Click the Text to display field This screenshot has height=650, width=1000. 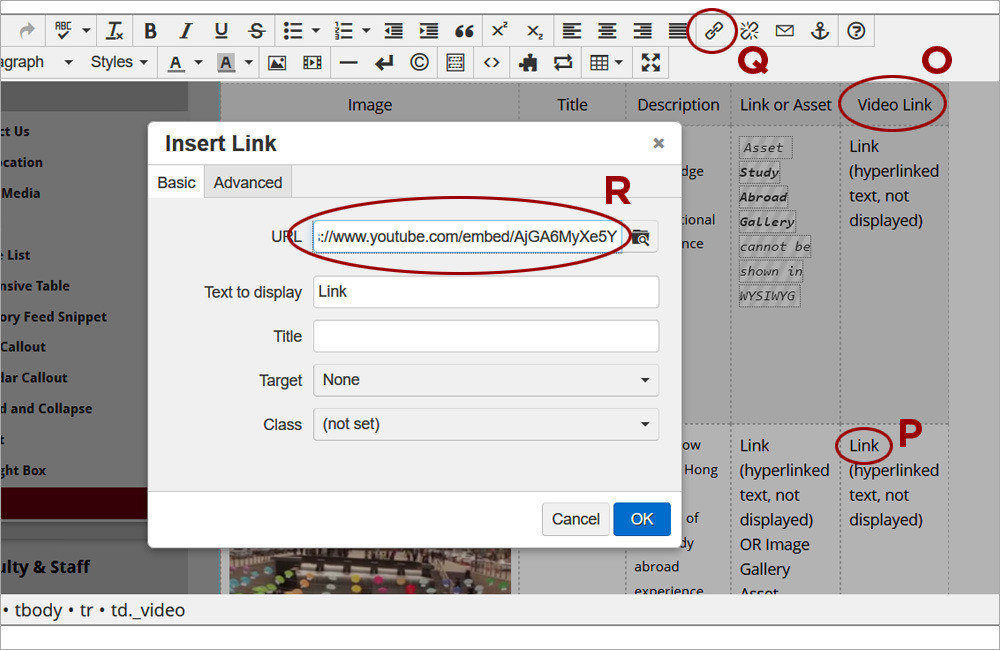point(486,292)
